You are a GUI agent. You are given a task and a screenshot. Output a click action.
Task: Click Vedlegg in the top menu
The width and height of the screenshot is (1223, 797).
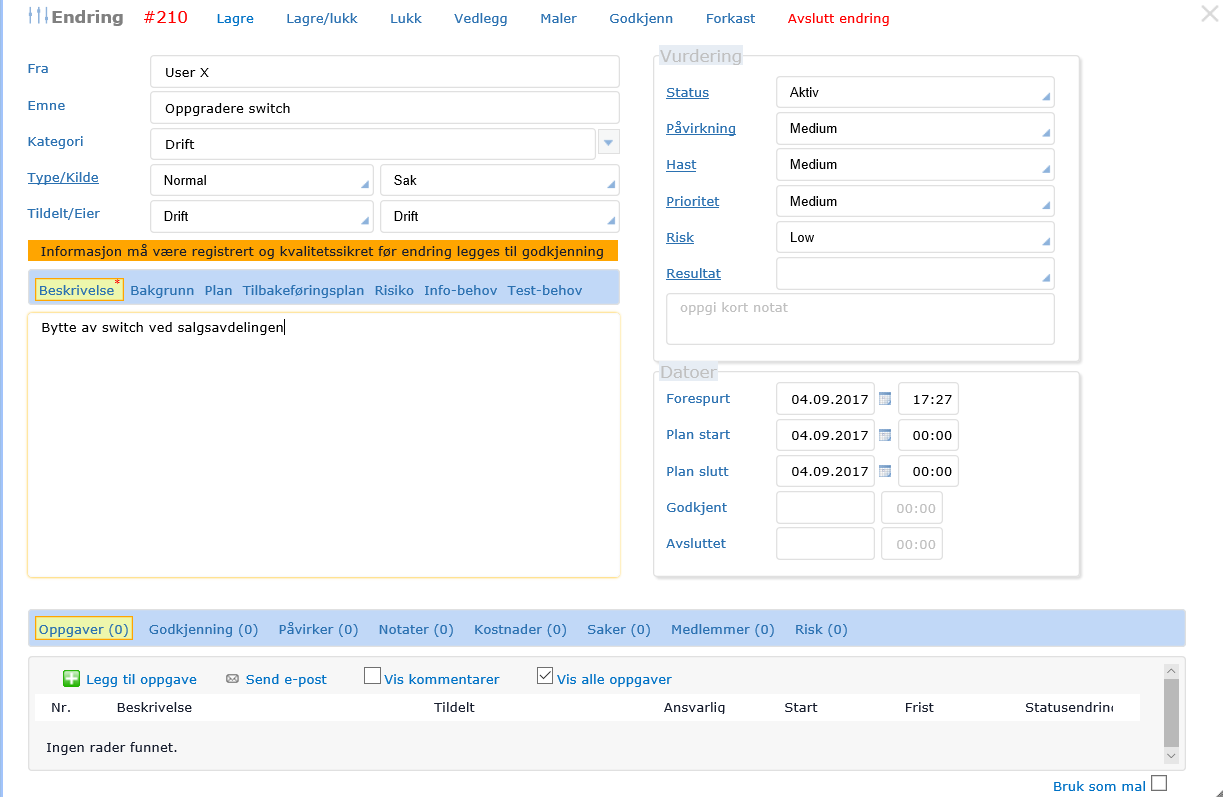pyautogui.click(x=481, y=18)
